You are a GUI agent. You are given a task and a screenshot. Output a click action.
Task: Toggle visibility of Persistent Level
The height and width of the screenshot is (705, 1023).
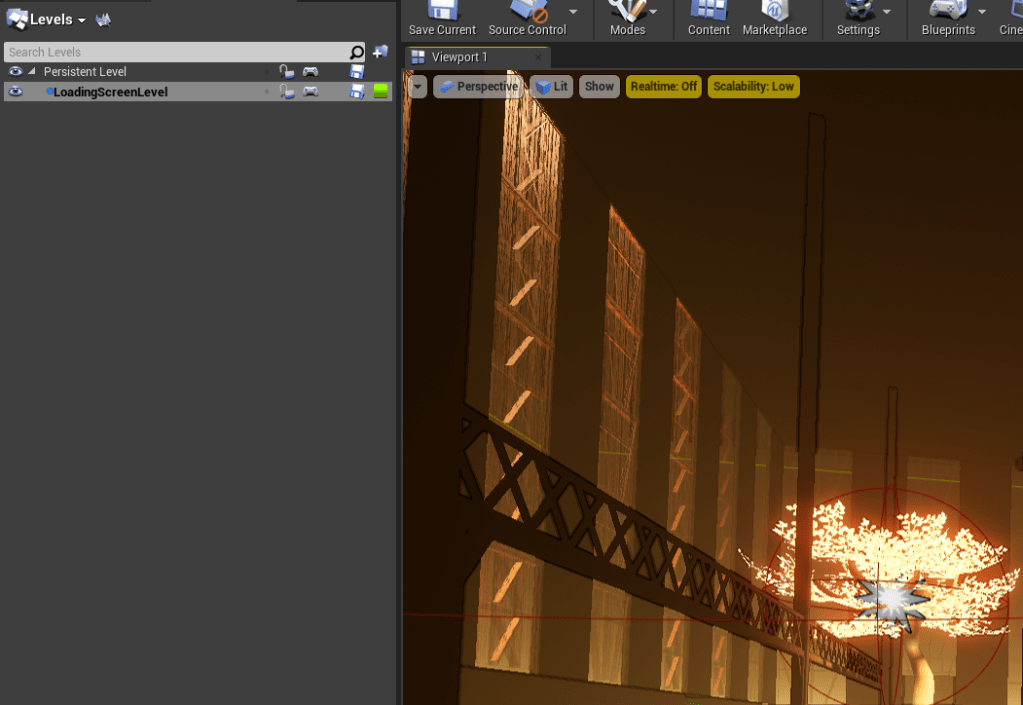point(15,72)
